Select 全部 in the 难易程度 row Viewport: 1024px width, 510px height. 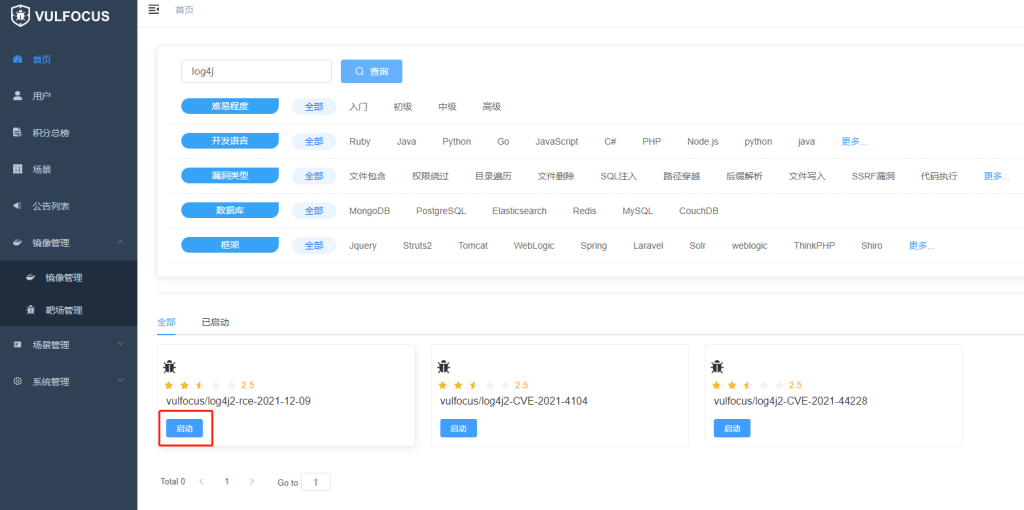314,106
